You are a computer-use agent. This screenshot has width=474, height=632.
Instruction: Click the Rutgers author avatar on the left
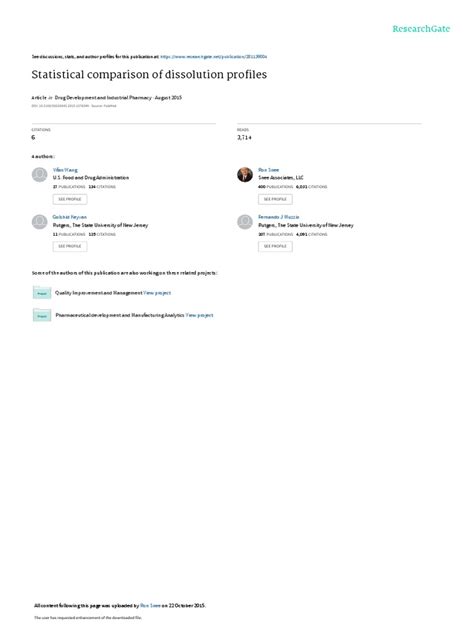pos(40,222)
